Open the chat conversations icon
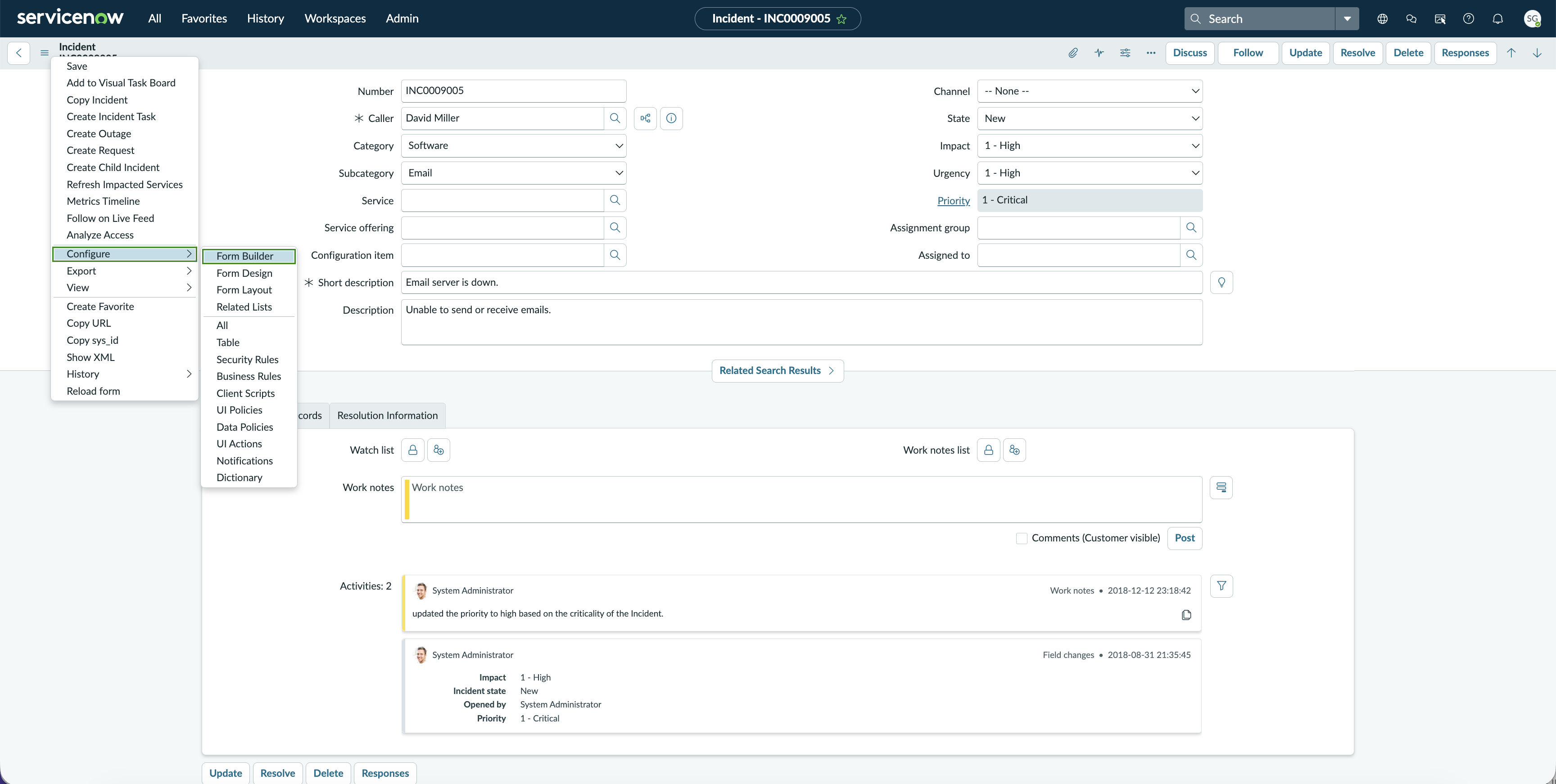This screenshot has height=784, width=1556. pos(1411,19)
